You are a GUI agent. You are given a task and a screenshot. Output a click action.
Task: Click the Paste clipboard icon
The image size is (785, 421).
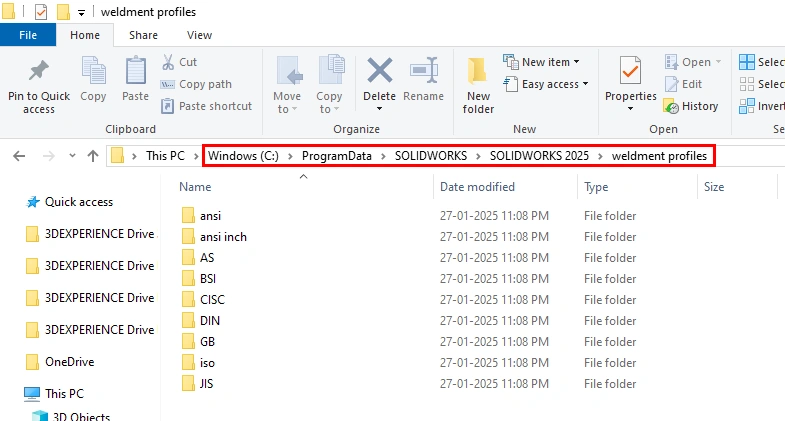pos(135,71)
